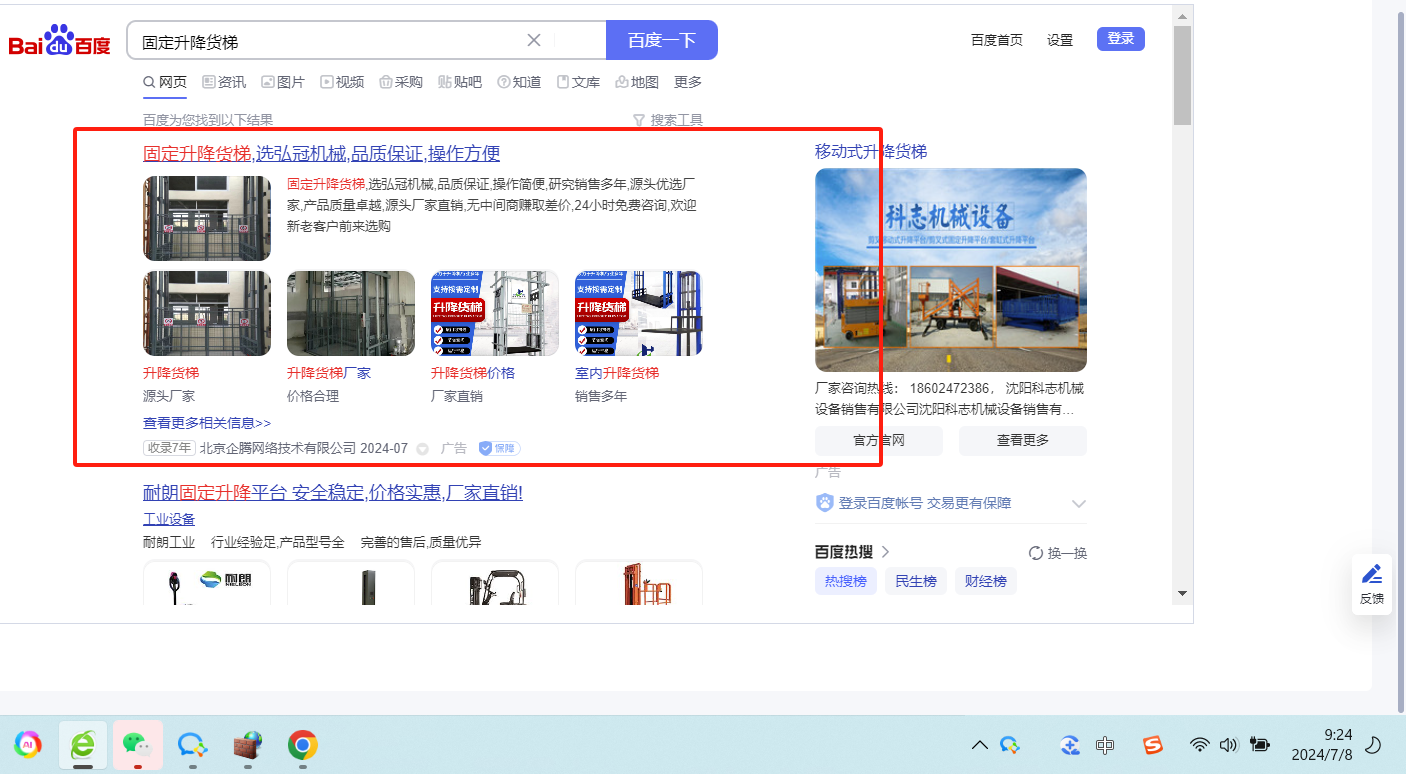Screen dimensions: 1406x774
Task: Click the 查看更多 button
Action: pyautogui.click(x=1023, y=440)
